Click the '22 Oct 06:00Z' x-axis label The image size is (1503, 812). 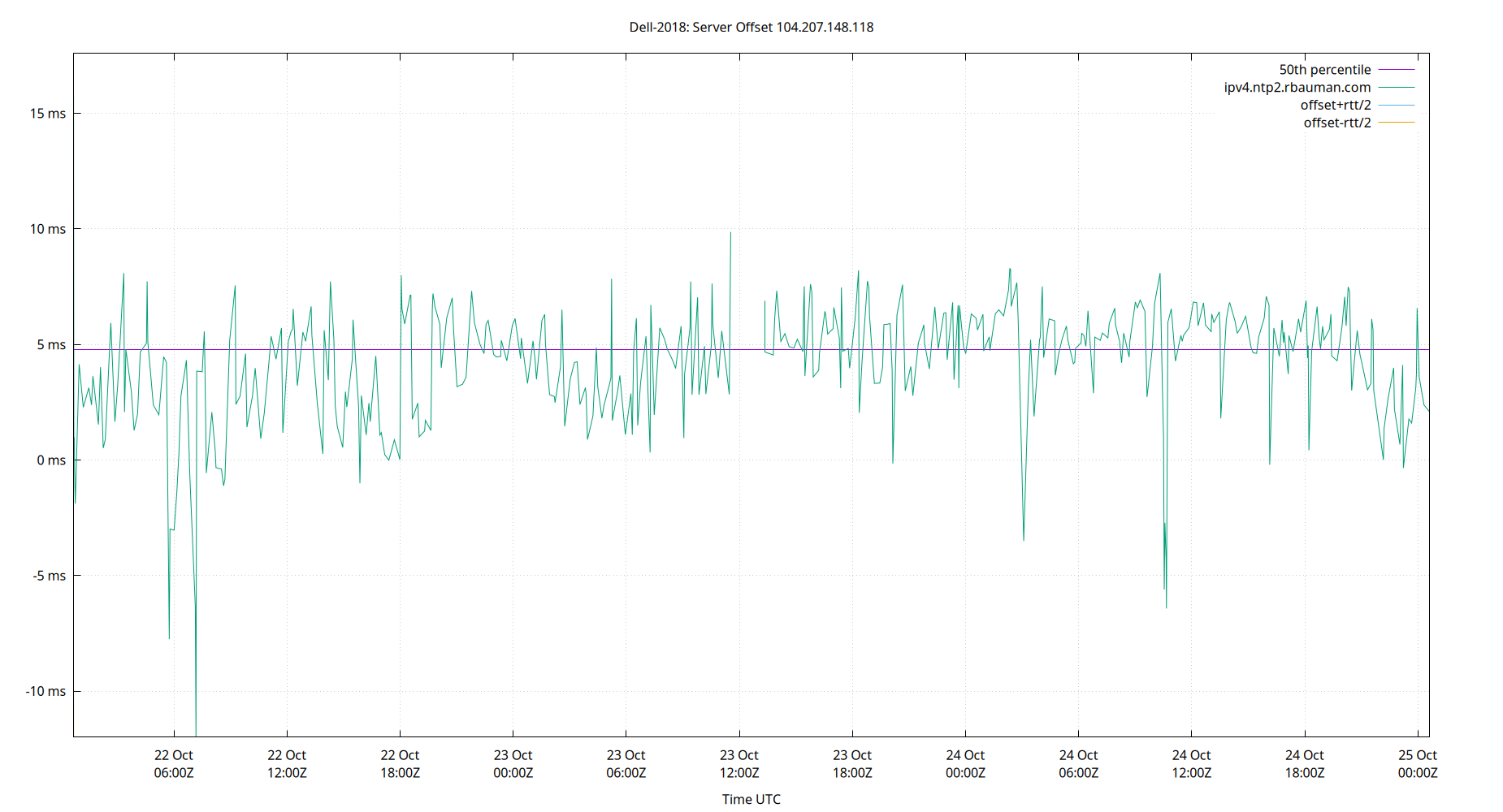pyautogui.click(x=174, y=764)
